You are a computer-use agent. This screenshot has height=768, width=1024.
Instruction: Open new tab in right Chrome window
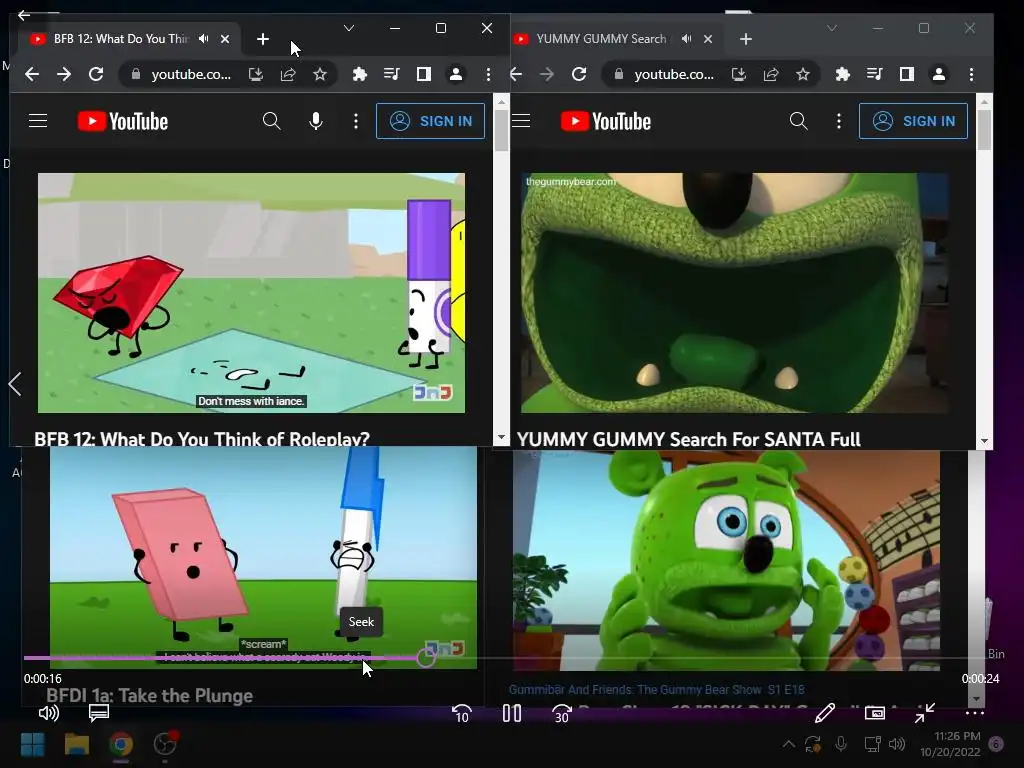[746, 39]
